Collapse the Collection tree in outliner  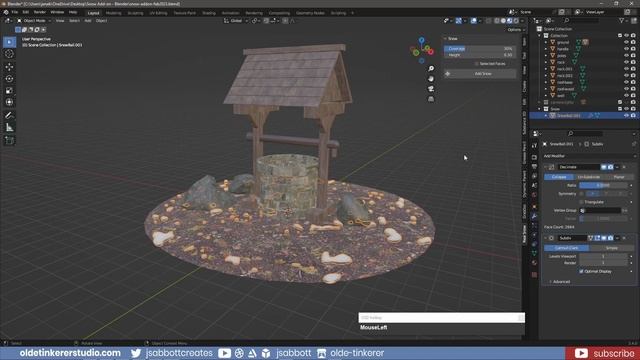[x=540, y=36]
